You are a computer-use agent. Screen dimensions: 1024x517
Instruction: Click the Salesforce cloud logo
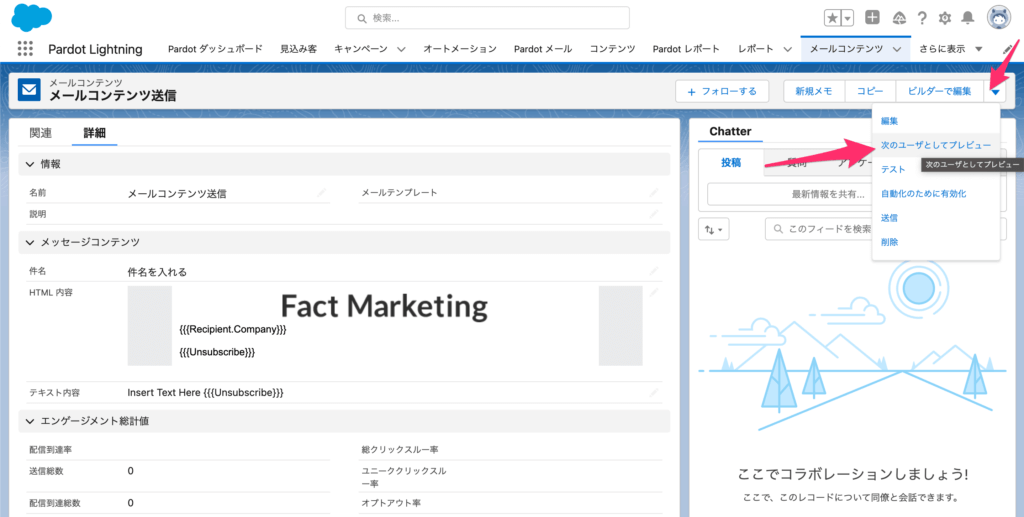coord(31,17)
